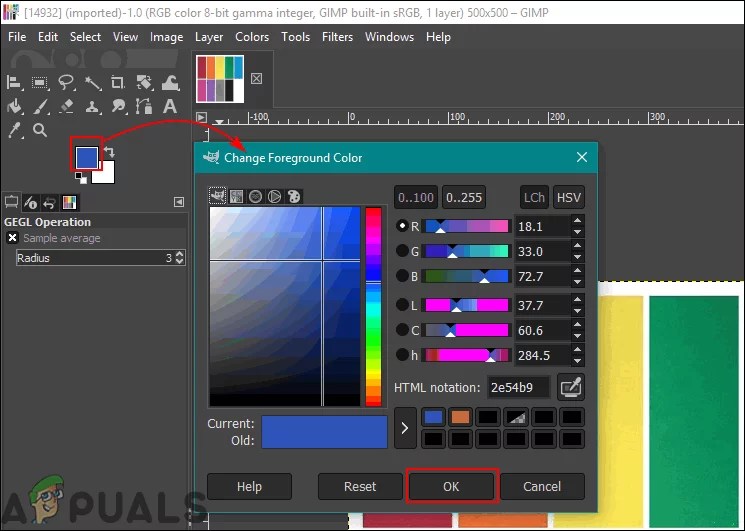Select the Paths tool
The image size is (745, 531).
point(144,106)
